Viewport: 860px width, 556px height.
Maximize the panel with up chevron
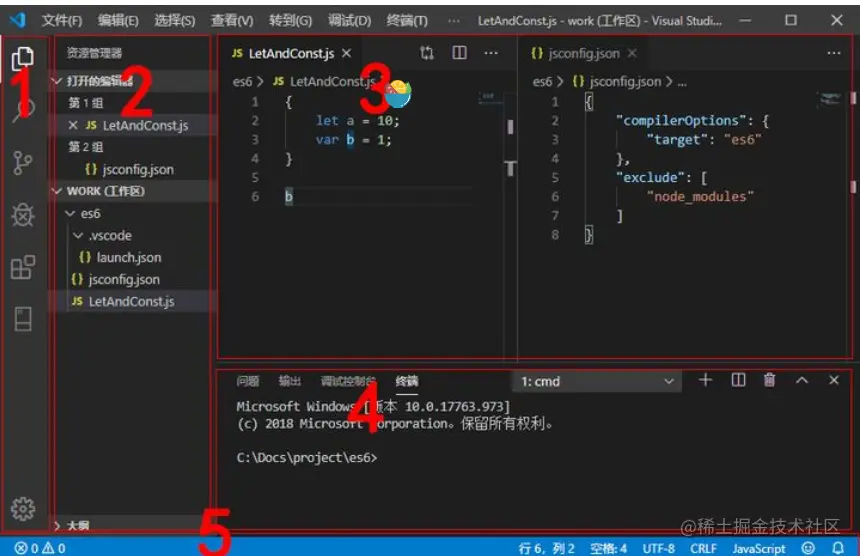click(802, 380)
